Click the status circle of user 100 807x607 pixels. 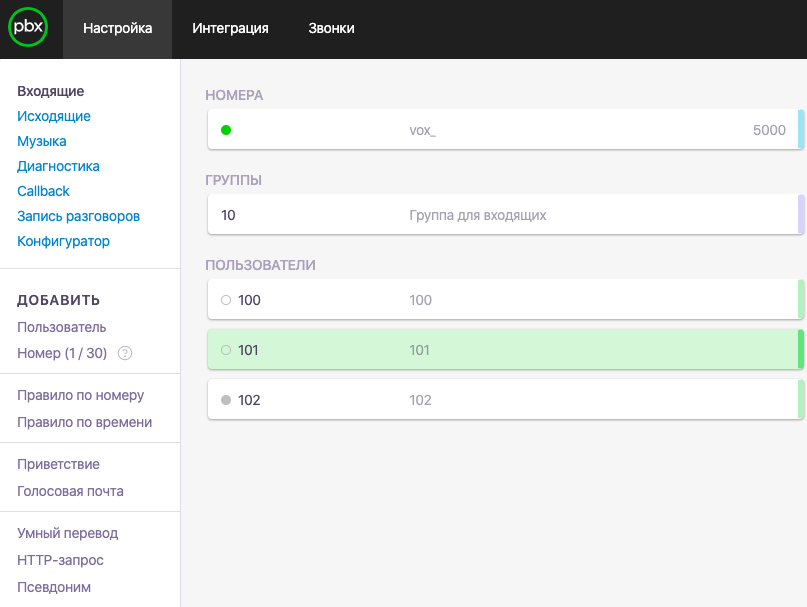(225, 300)
